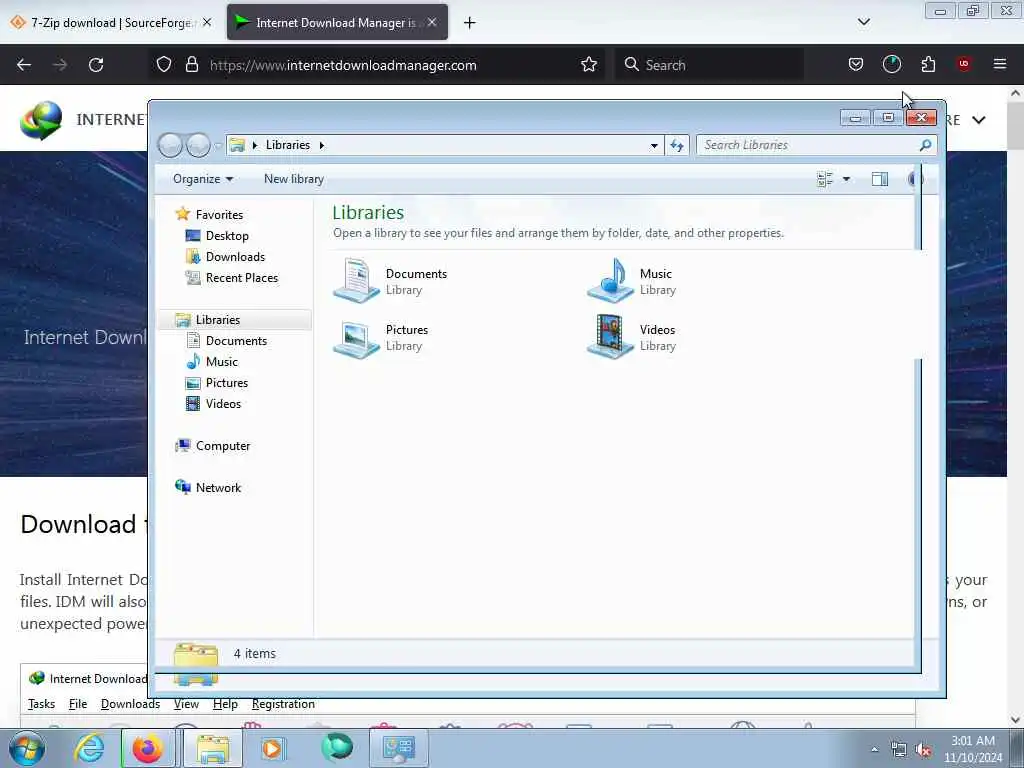
Task: Expand the address bar history dropdown
Action: [654, 146]
